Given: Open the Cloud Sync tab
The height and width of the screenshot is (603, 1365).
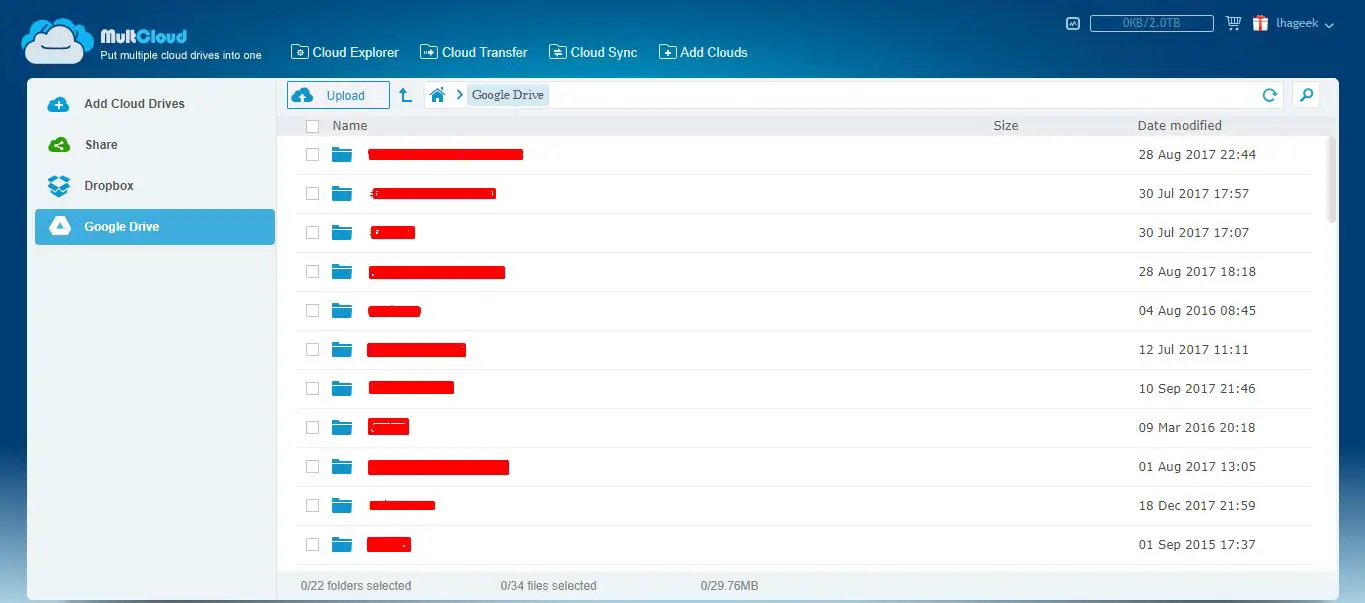Looking at the screenshot, I should 593,52.
